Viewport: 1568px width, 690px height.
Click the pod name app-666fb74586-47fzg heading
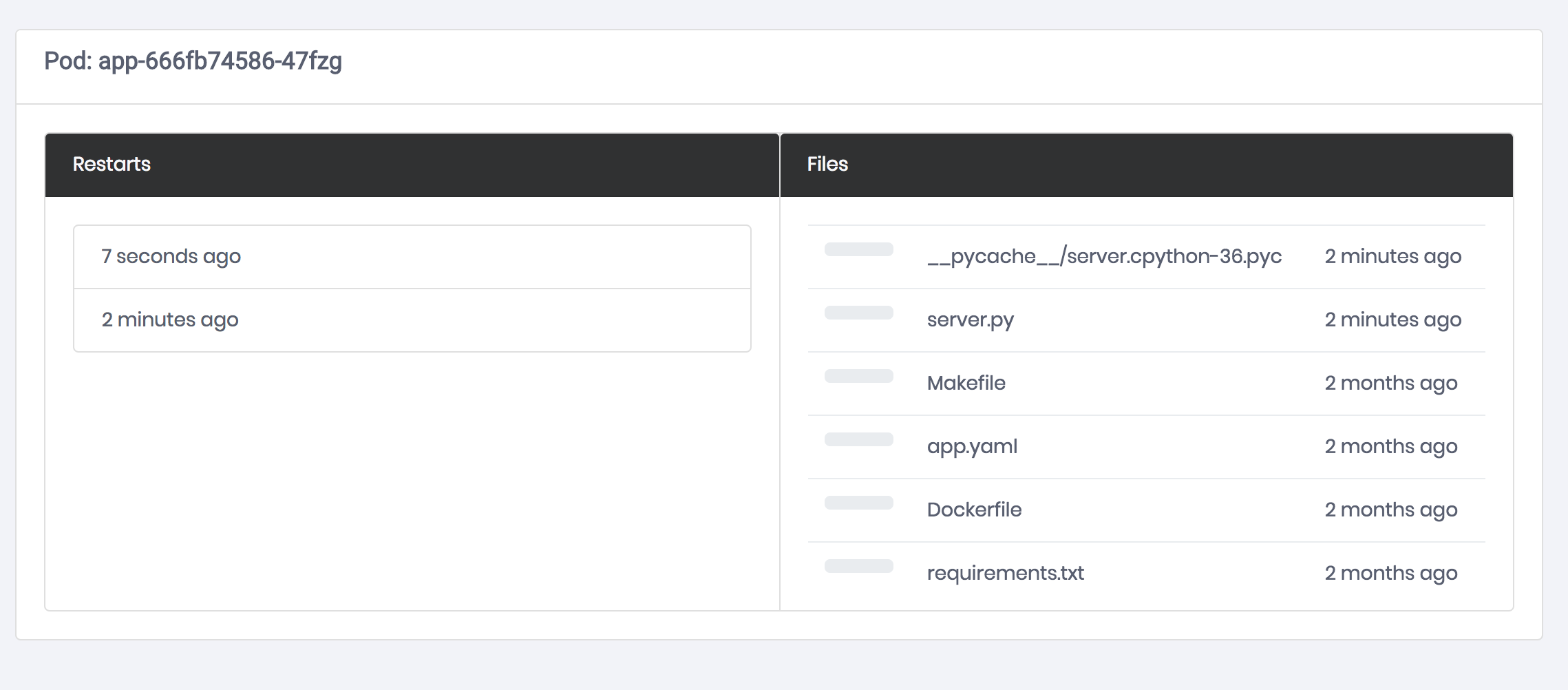pyautogui.click(x=193, y=61)
